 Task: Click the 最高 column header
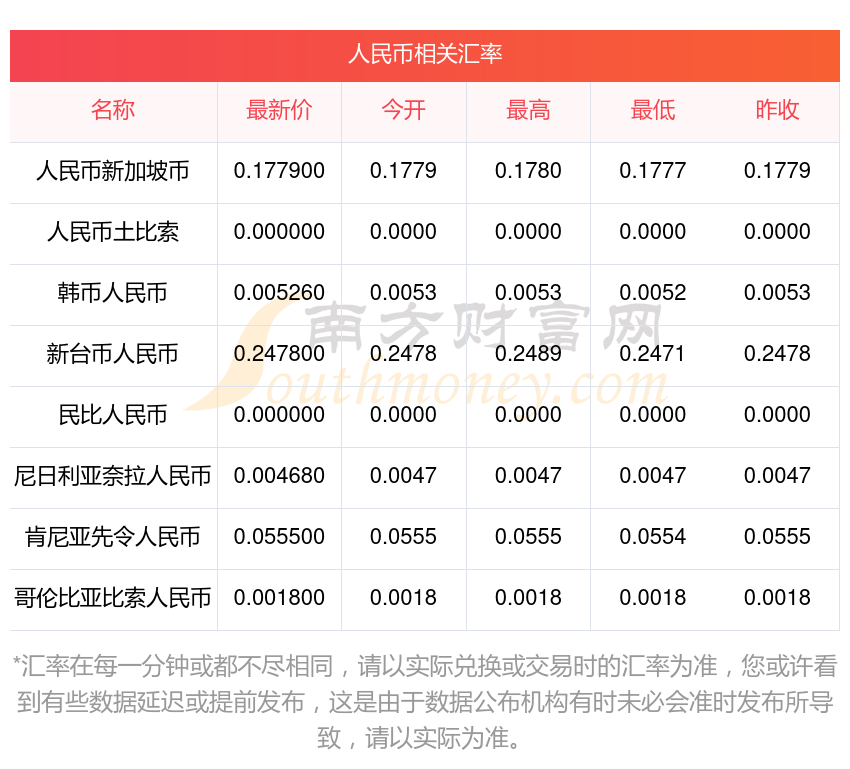[528, 110]
